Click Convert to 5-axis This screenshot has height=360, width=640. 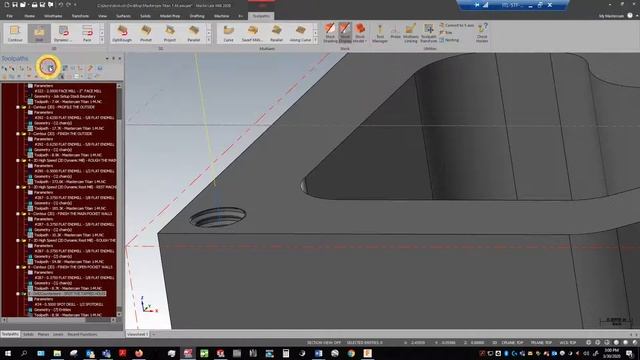click(x=457, y=25)
